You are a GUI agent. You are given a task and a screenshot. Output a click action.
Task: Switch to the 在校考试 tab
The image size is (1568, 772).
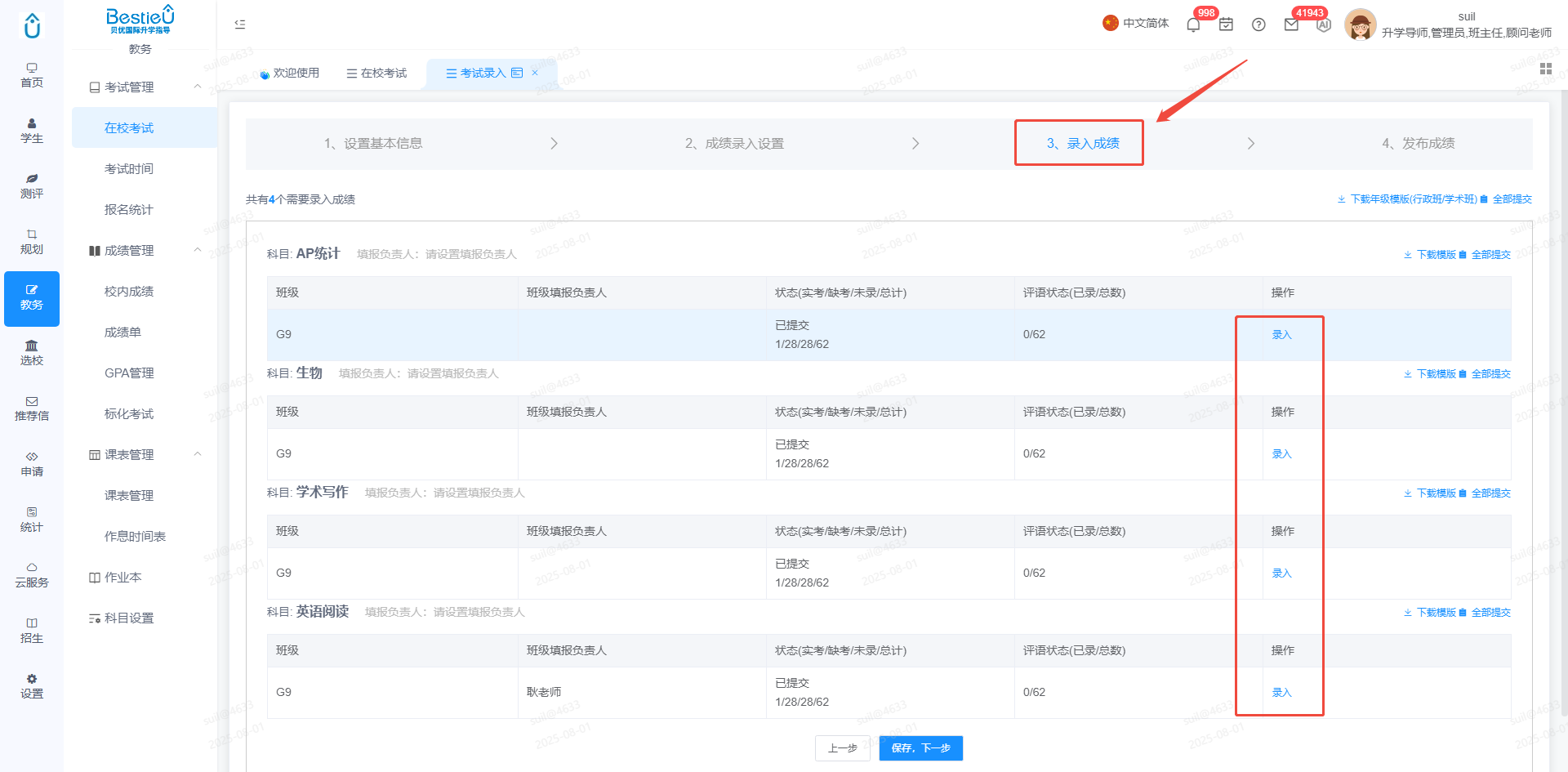pyautogui.click(x=376, y=73)
